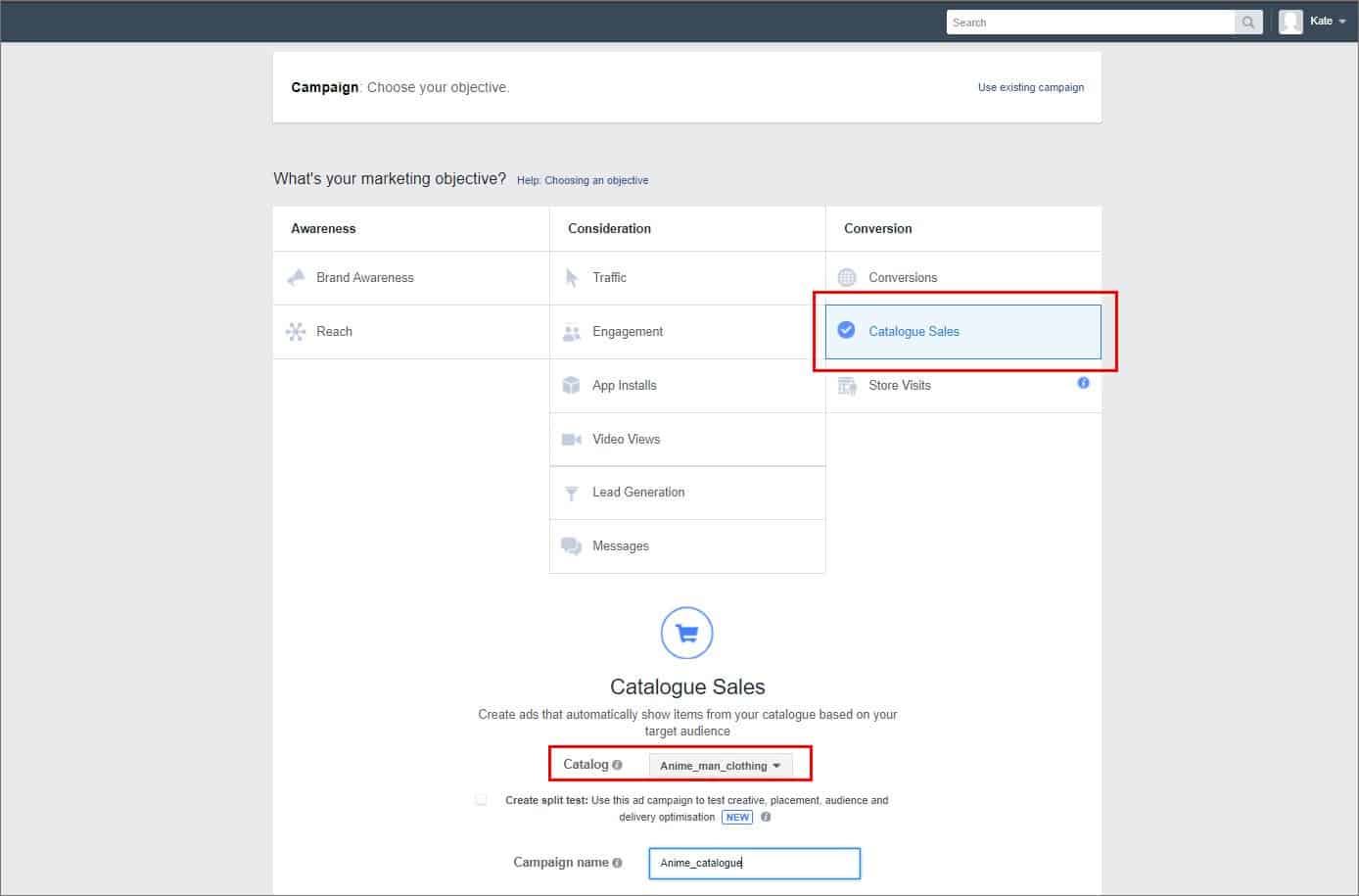Screen dimensions: 1359x896
Task: Select the Reach objective icon
Action: (x=297, y=331)
